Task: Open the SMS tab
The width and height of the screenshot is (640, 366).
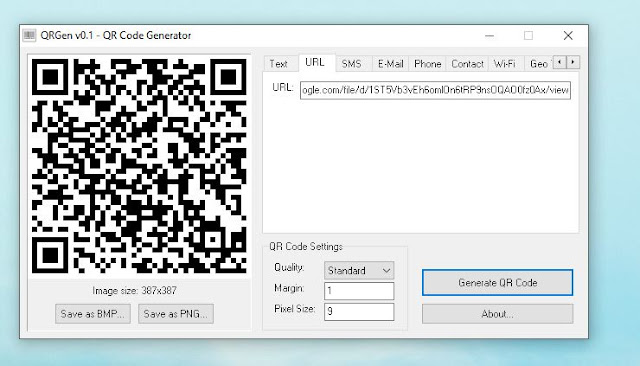Action: [x=354, y=64]
